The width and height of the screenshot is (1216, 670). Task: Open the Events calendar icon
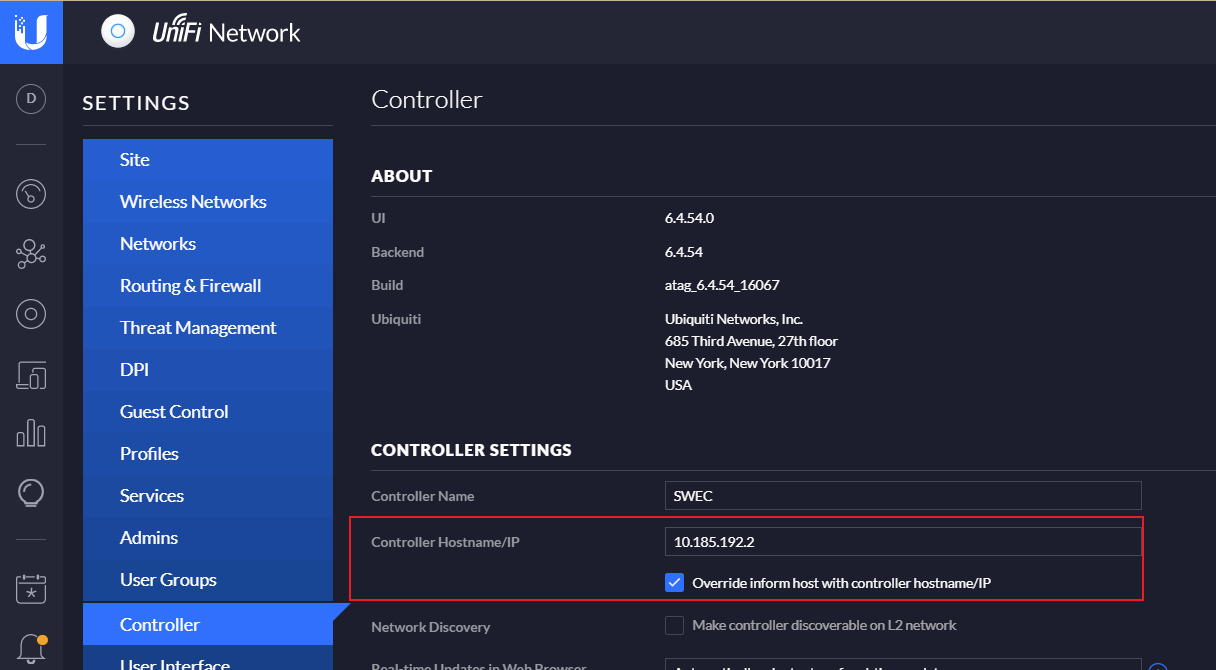[x=31, y=589]
